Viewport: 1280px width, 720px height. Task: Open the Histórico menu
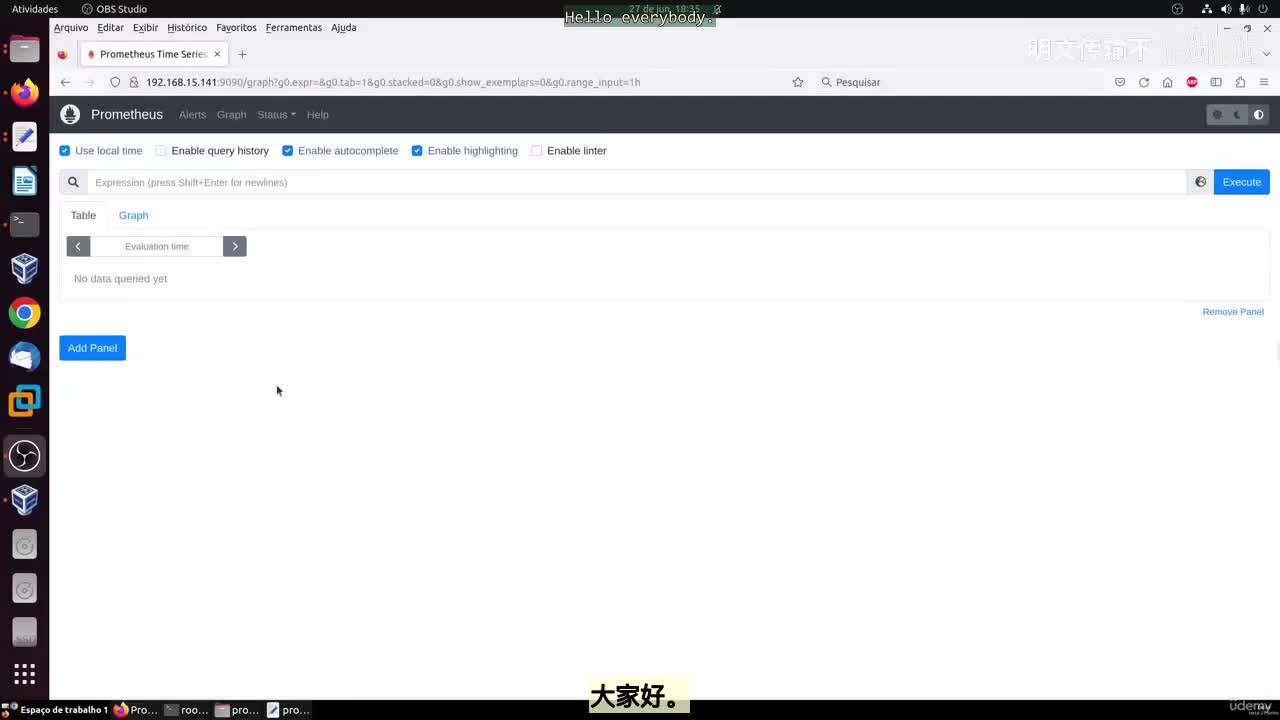click(x=187, y=28)
